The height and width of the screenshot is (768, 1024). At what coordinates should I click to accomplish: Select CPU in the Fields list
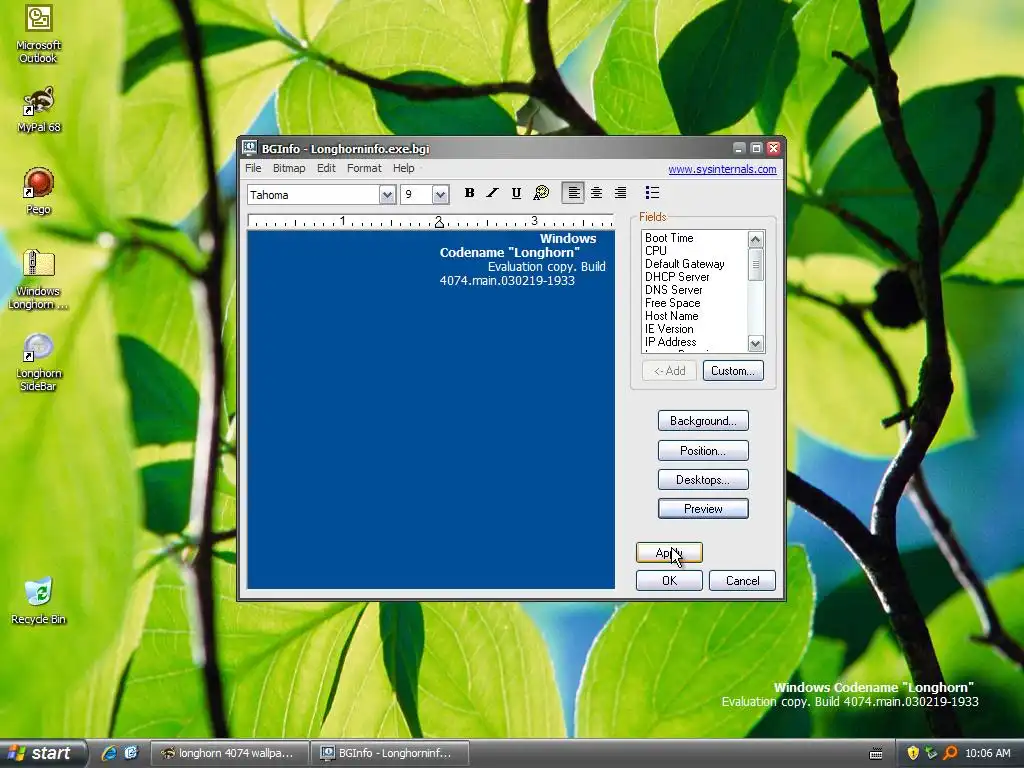click(656, 251)
